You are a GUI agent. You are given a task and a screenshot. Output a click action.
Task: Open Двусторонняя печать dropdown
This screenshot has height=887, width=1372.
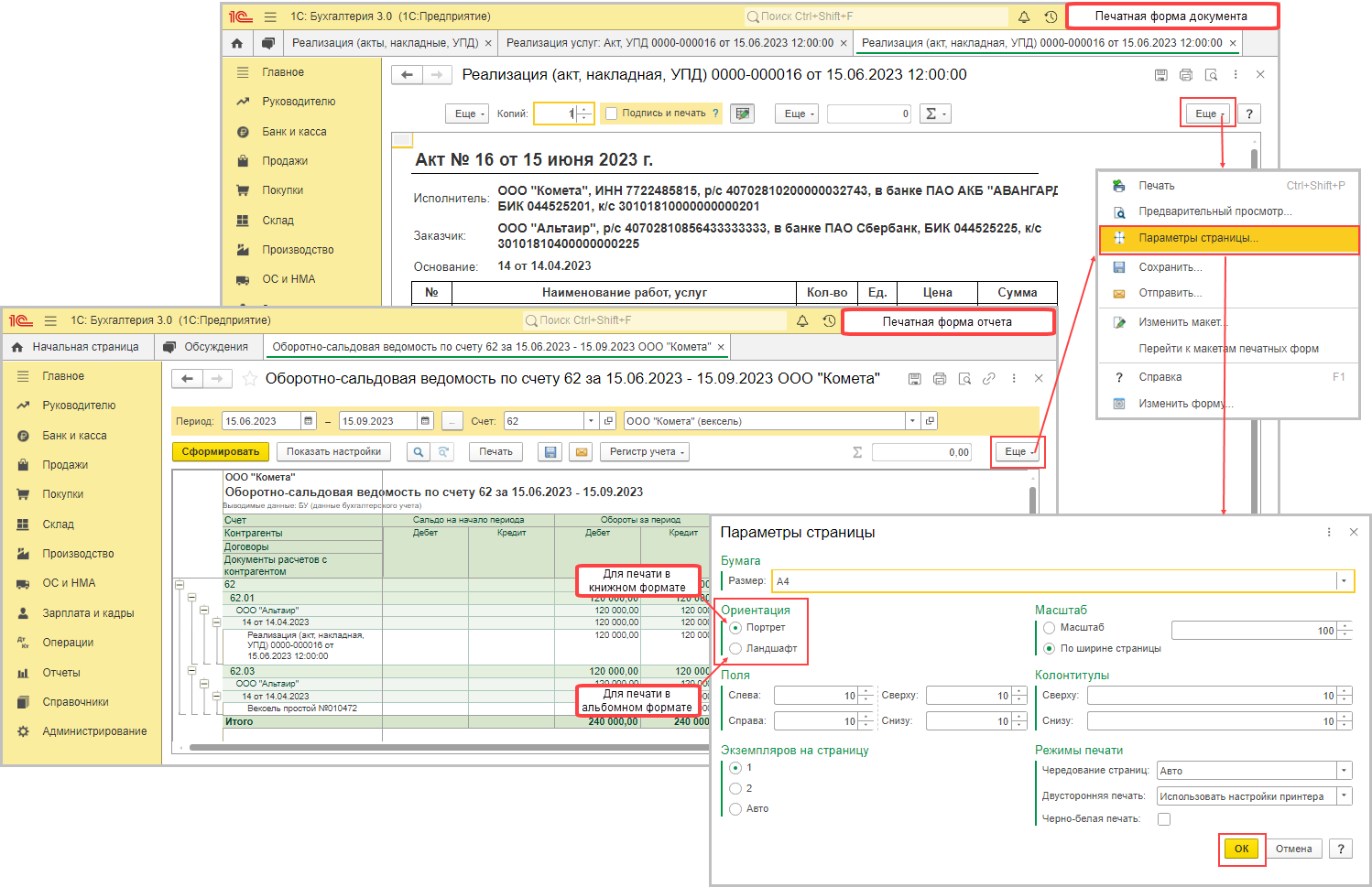point(1345,796)
